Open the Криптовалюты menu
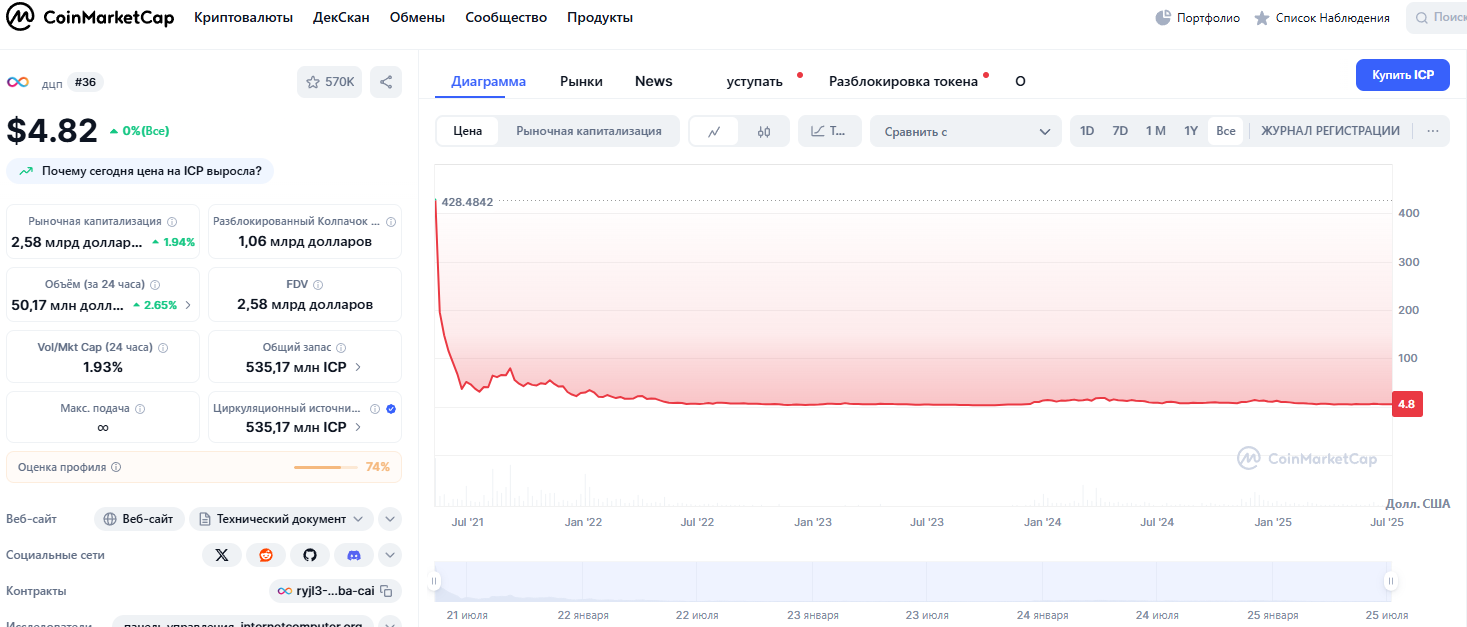 point(244,18)
